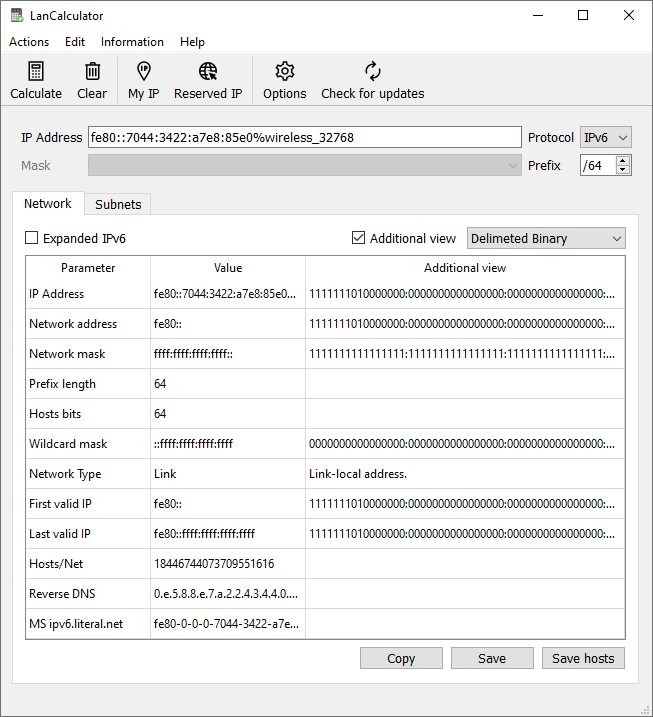Click the Copy button
The height and width of the screenshot is (717, 653).
click(x=401, y=658)
